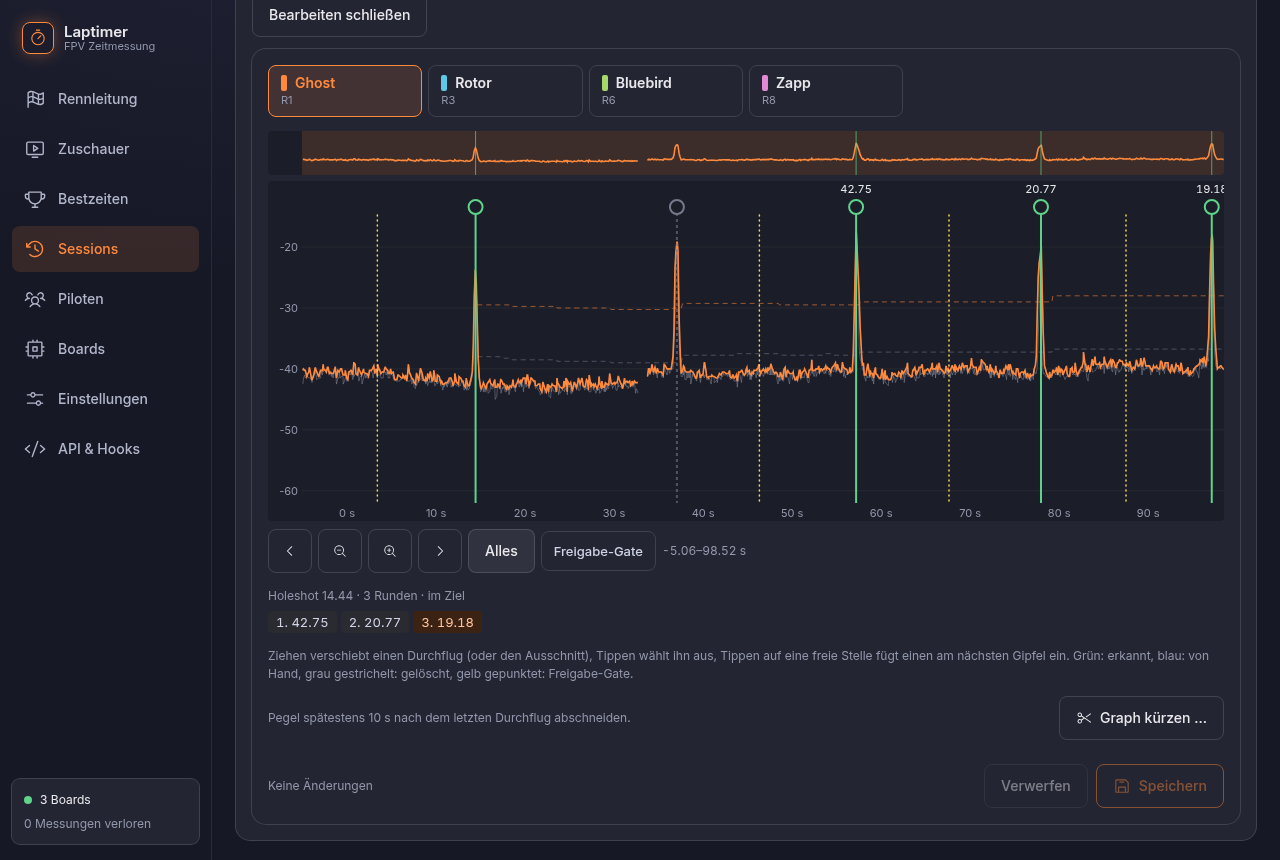Switch to the Bluebird R6 pilot tab
The width and height of the screenshot is (1280, 860).
(666, 91)
